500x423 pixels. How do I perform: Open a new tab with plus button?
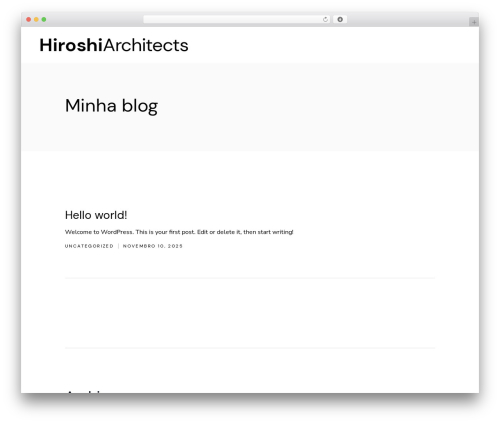(474, 22)
